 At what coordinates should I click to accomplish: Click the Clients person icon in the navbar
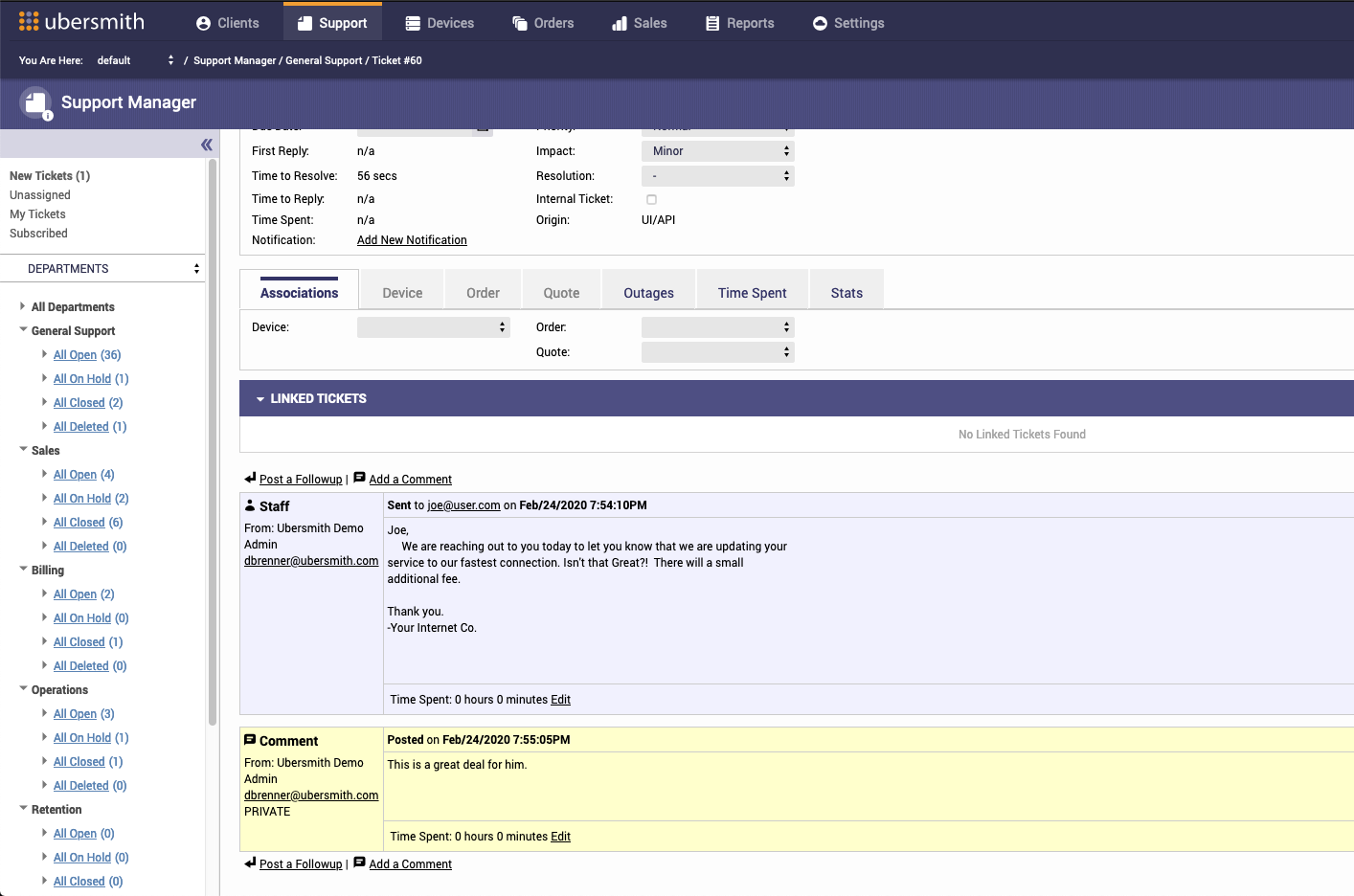[203, 23]
